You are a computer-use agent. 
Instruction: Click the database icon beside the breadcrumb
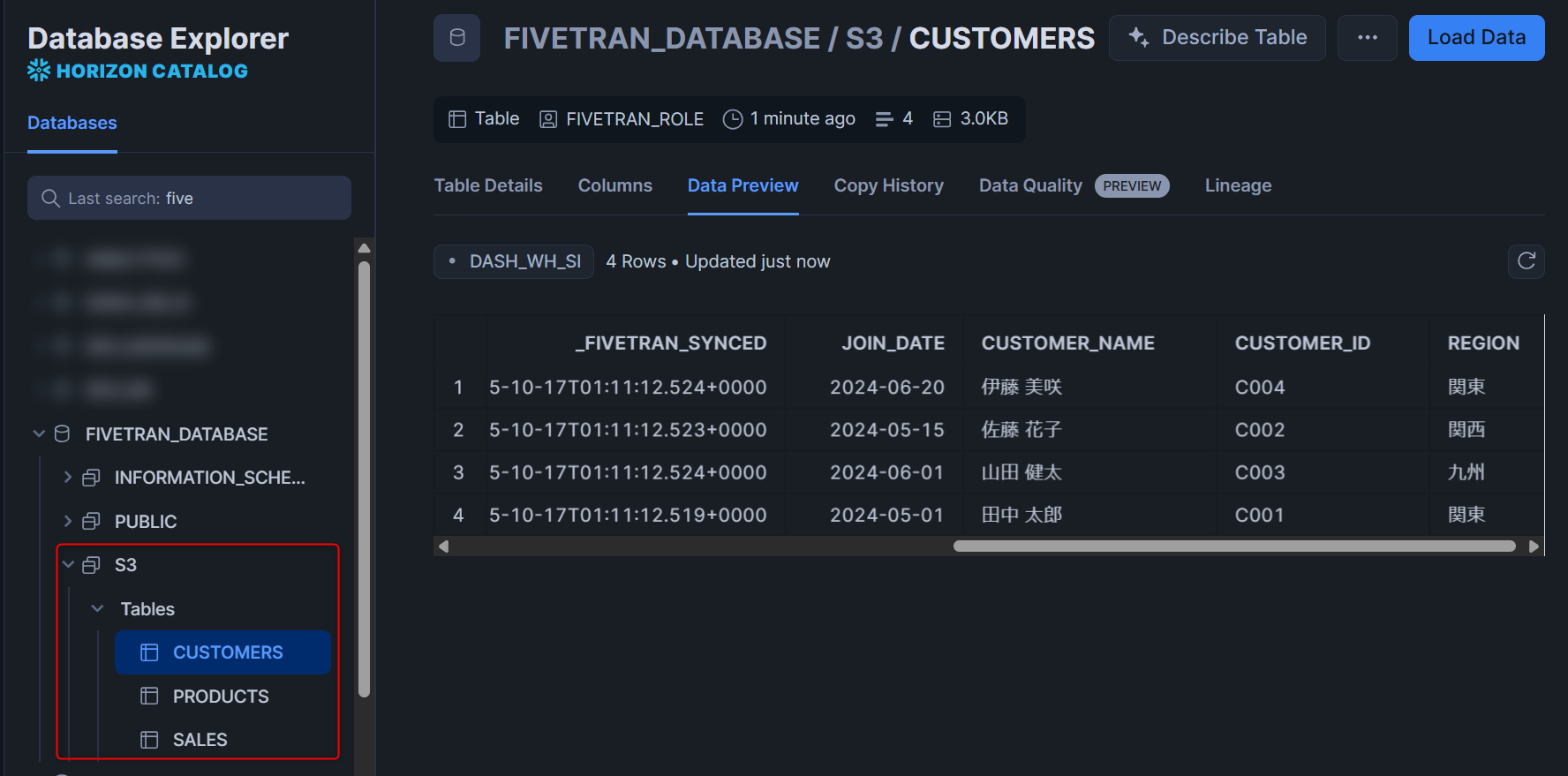tap(456, 38)
